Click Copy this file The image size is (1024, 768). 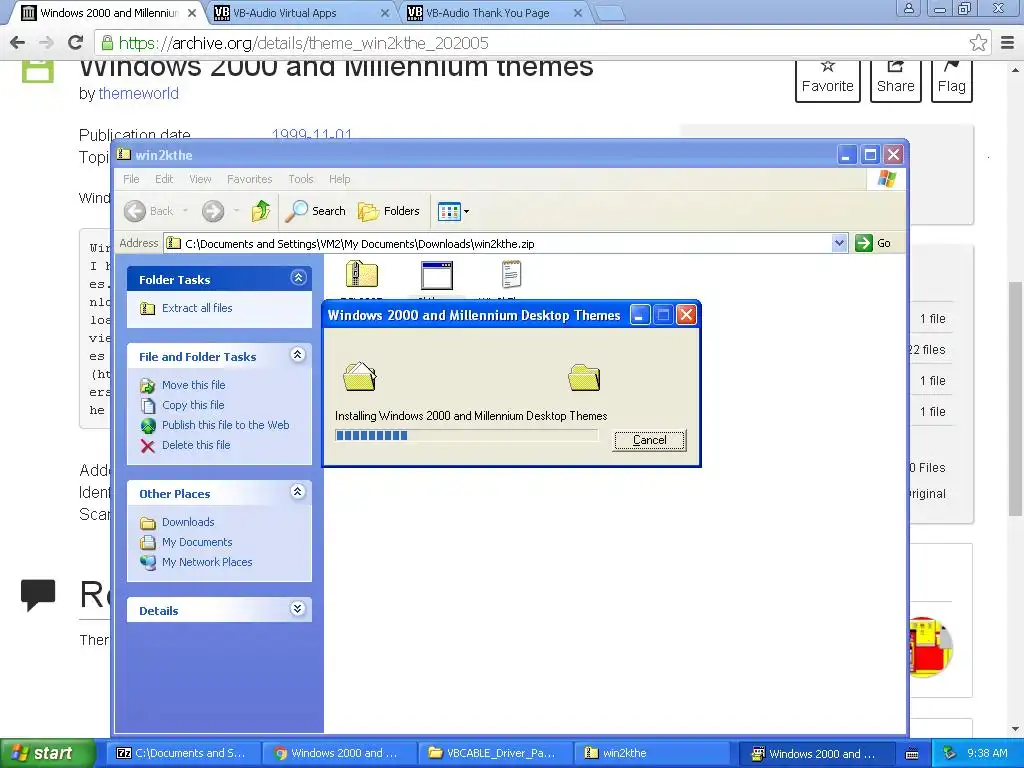[193, 405]
